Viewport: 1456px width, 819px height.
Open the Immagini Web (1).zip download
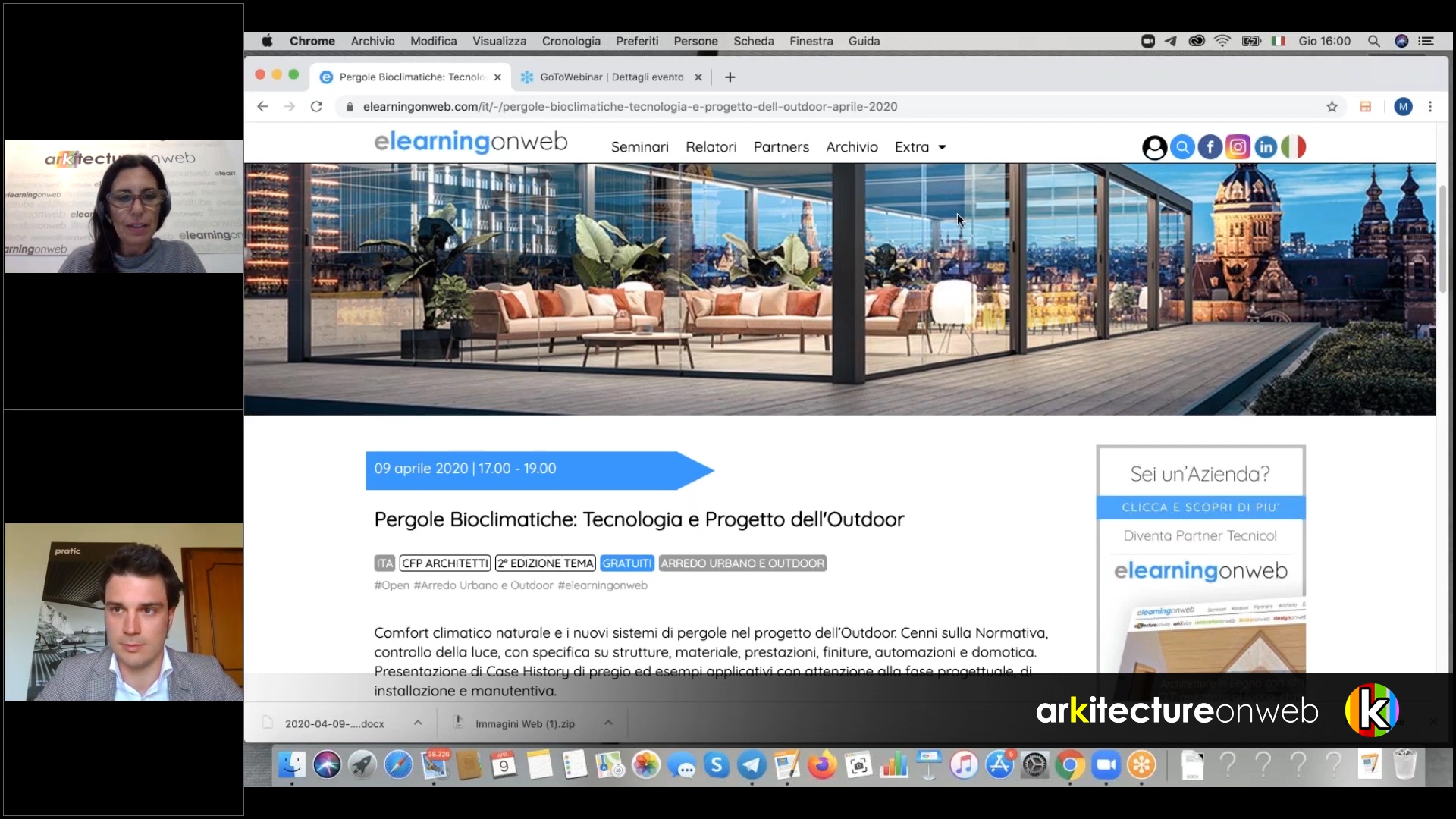pyautogui.click(x=524, y=723)
